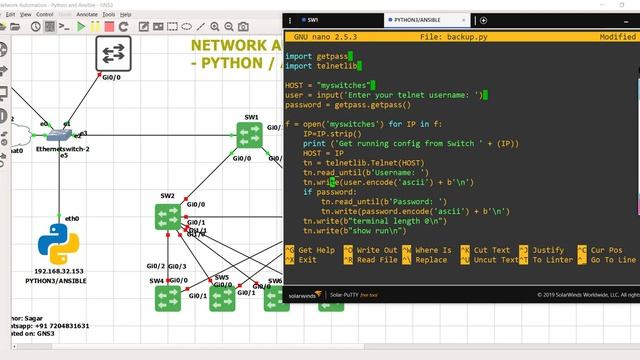This screenshot has width=640, height=360.
Task: Click the tn.write(b"show run\n") line
Action: pyautogui.click(x=355, y=231)
